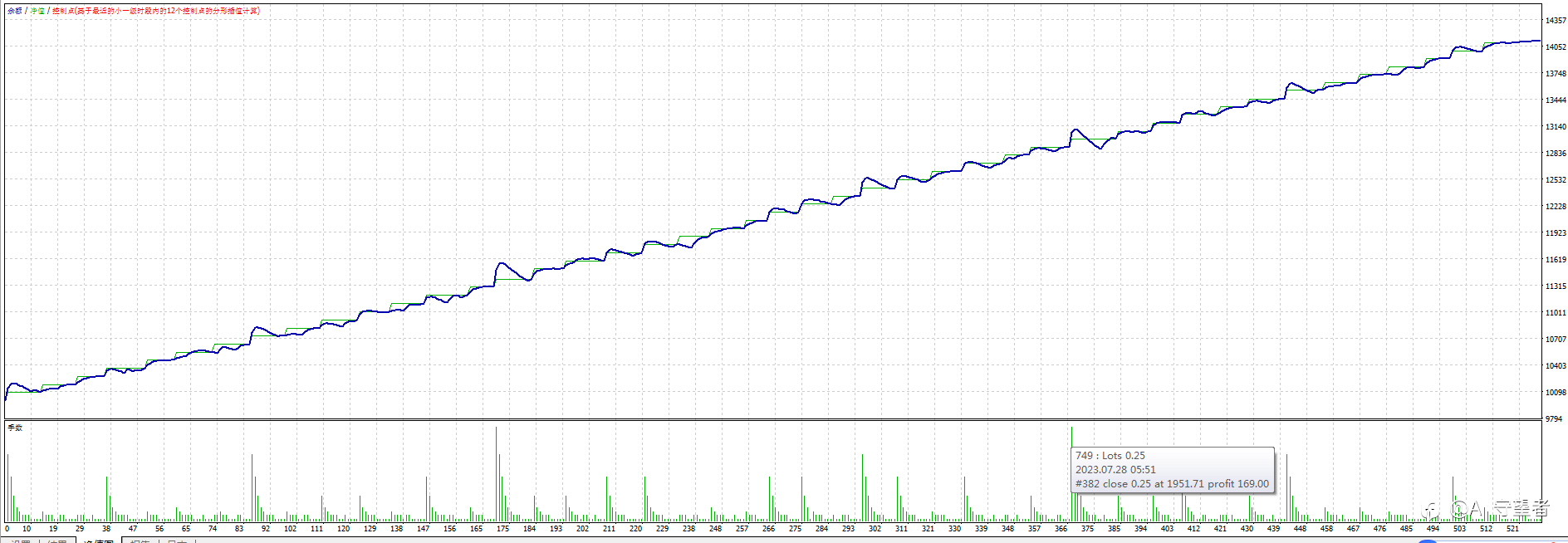Image resolution: width=1568 pixels, height=543 pixels.
Task: Click the 14357 value on price axis
Action: pyautogui.click(x=1556, y=20)
